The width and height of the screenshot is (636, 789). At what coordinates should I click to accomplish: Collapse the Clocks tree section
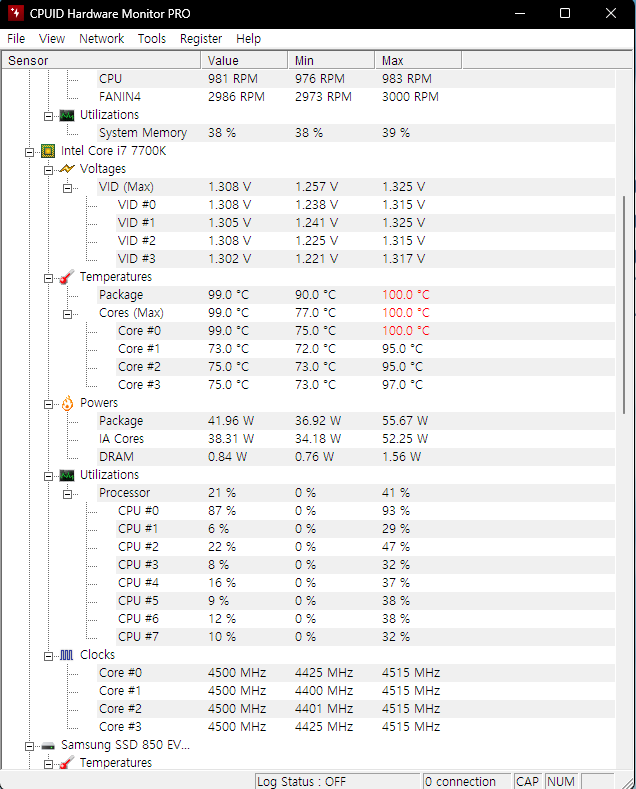[49, 655]
